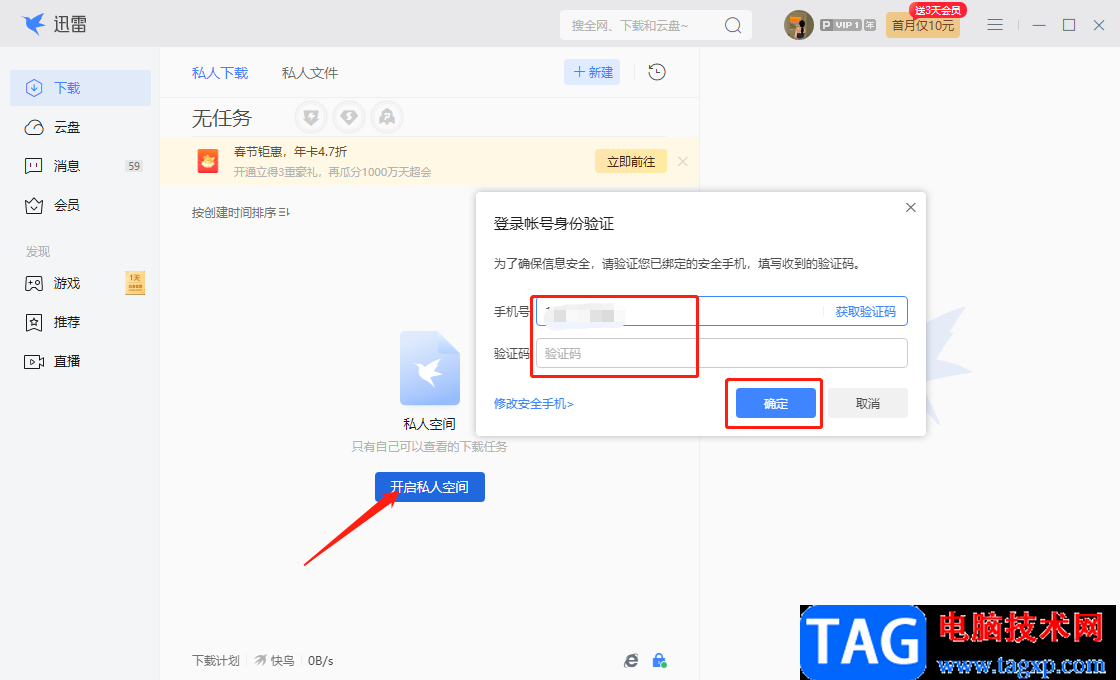Click the VIP1 年 membership badge
This screenshot has height=680, width=1120.
pos(847,25)
